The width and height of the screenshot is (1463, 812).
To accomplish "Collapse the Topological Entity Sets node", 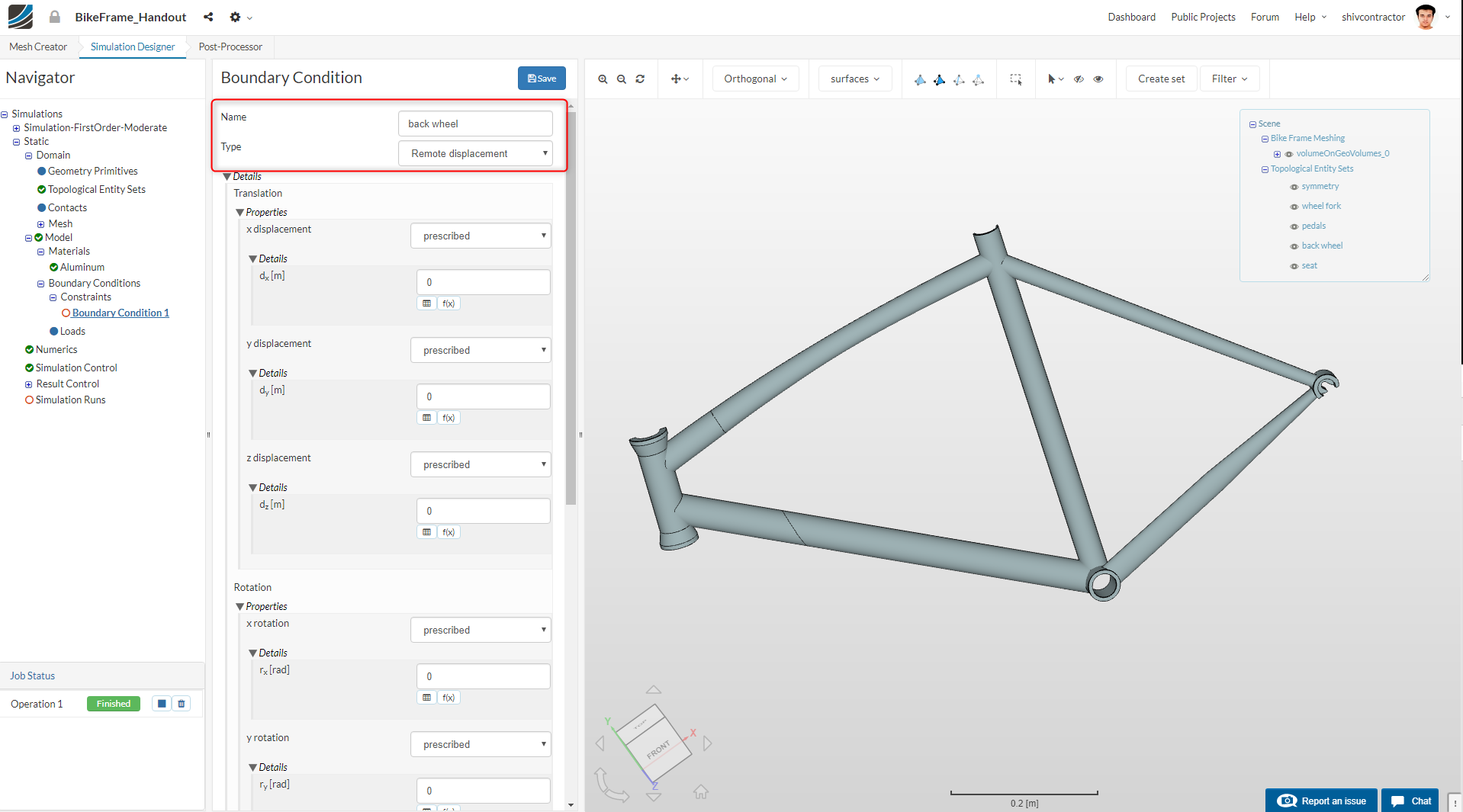I will point(1265,169).
